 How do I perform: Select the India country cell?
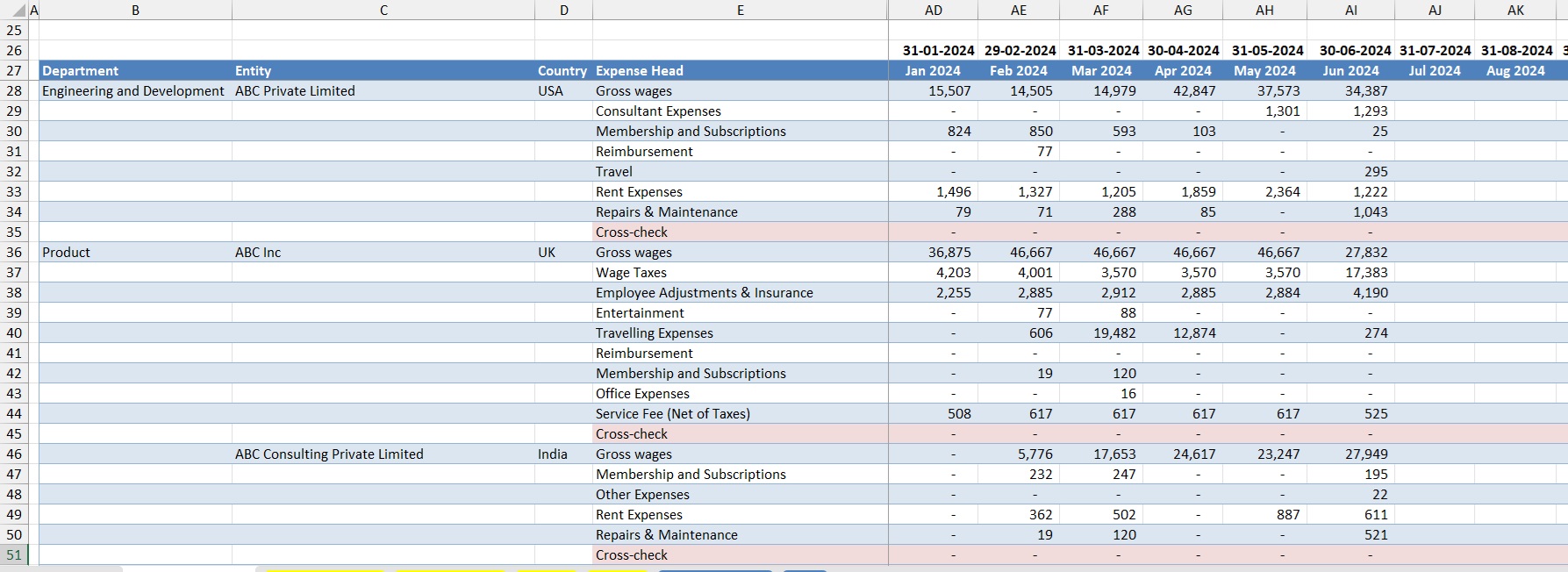coord(553,454)
